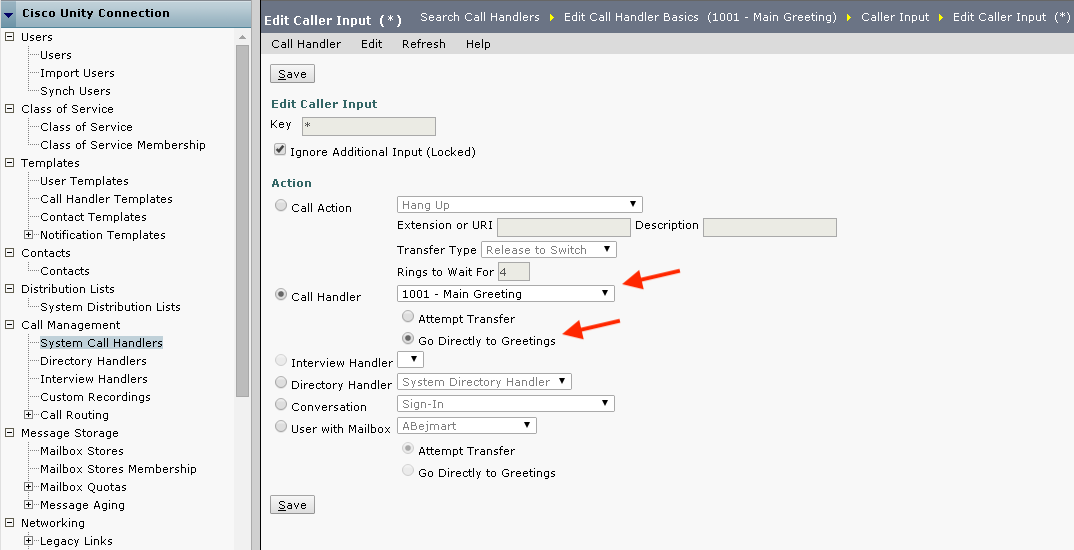Open Synch Users page
1074x550 pixels.
[75, 91]
